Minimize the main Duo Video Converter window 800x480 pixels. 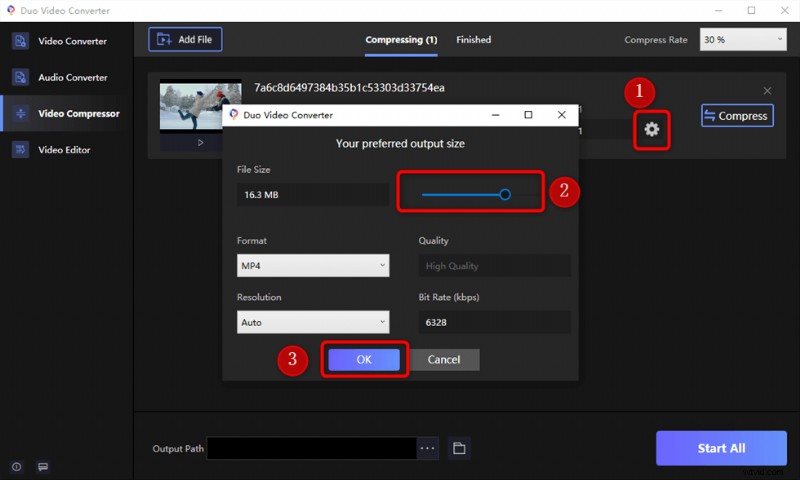pos(718,10)
